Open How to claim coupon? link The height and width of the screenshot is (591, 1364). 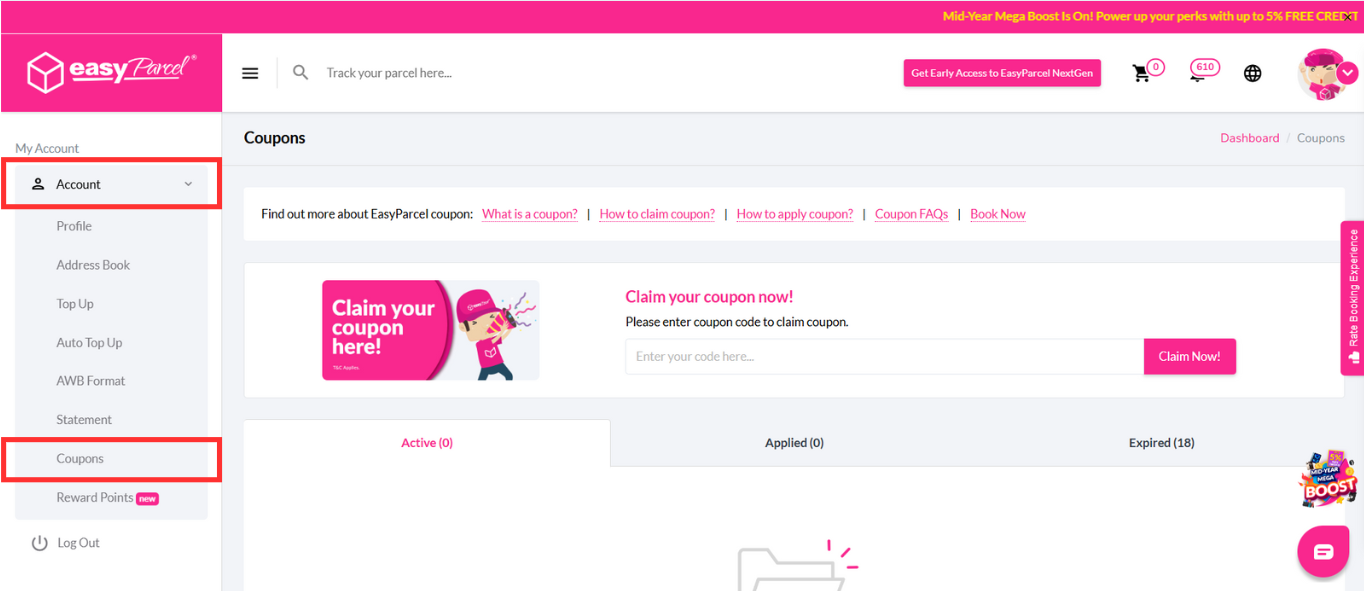point(657,214)
